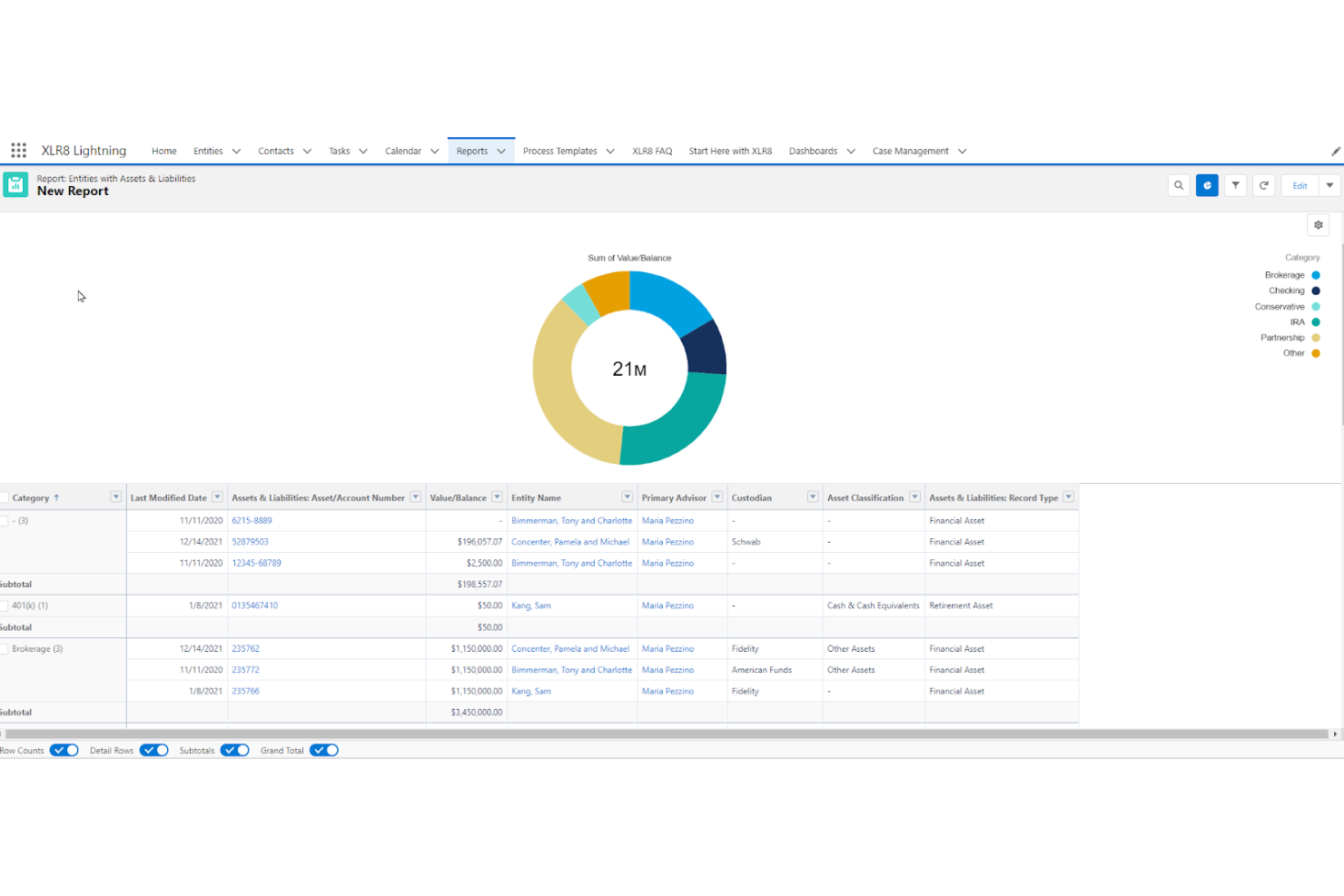Click the report icon beside New Report
1344x896 pixels.
[x=15, y=184]
